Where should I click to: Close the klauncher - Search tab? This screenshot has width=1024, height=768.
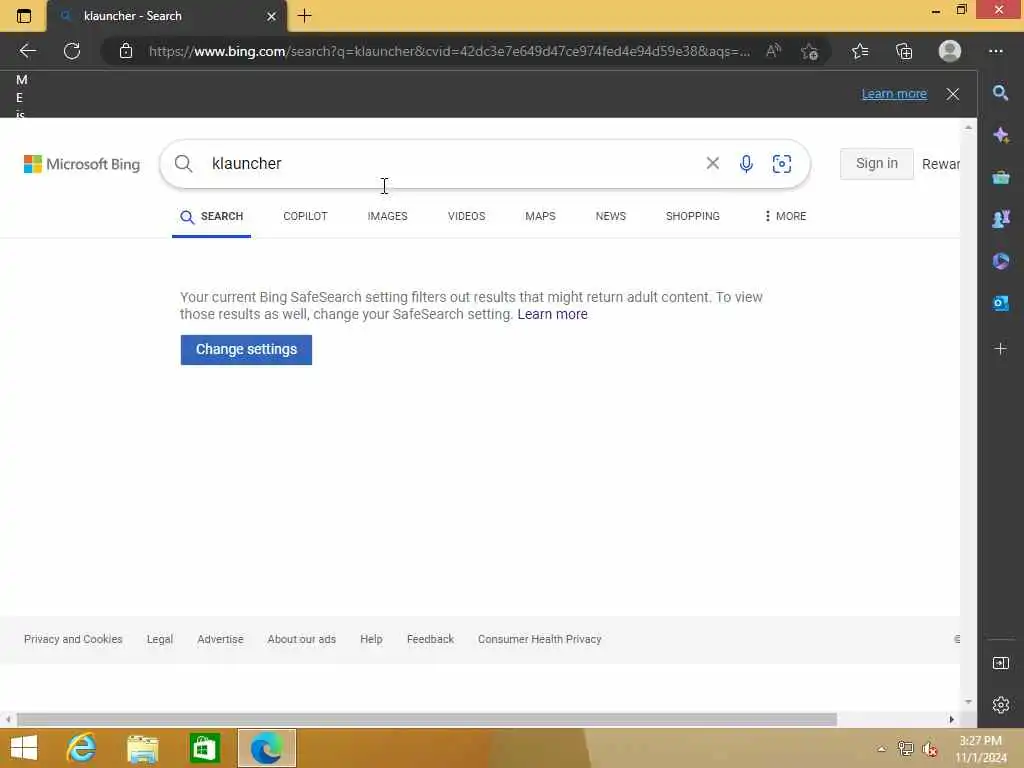(x=271, y=16)
